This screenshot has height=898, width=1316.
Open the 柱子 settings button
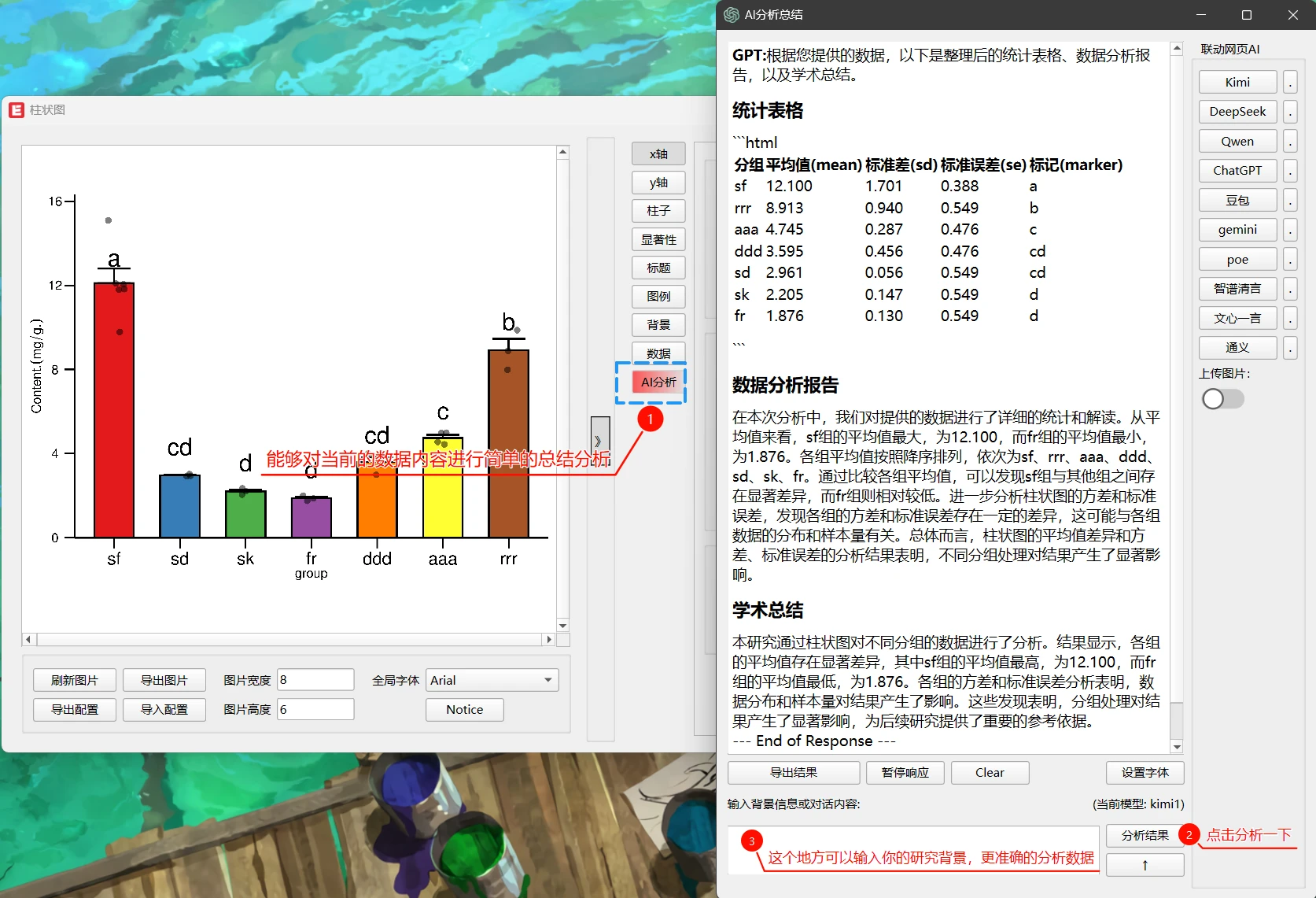[x=658, y=211]
